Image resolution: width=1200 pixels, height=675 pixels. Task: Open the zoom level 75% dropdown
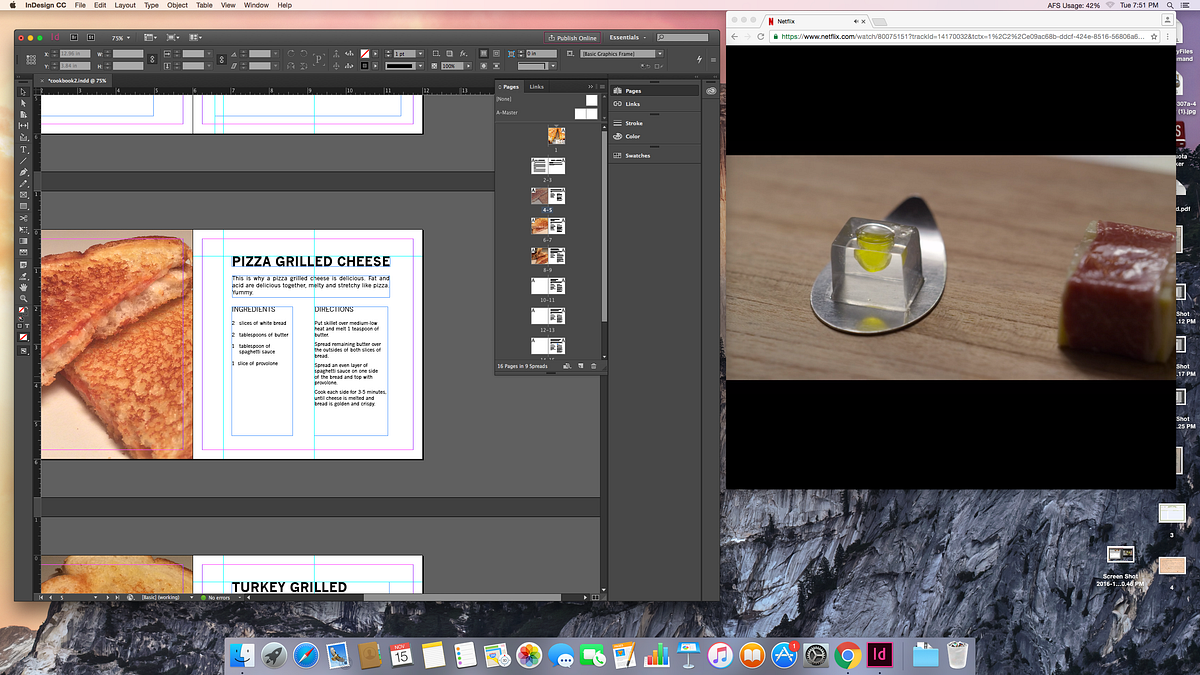click(x=120, y=38)
